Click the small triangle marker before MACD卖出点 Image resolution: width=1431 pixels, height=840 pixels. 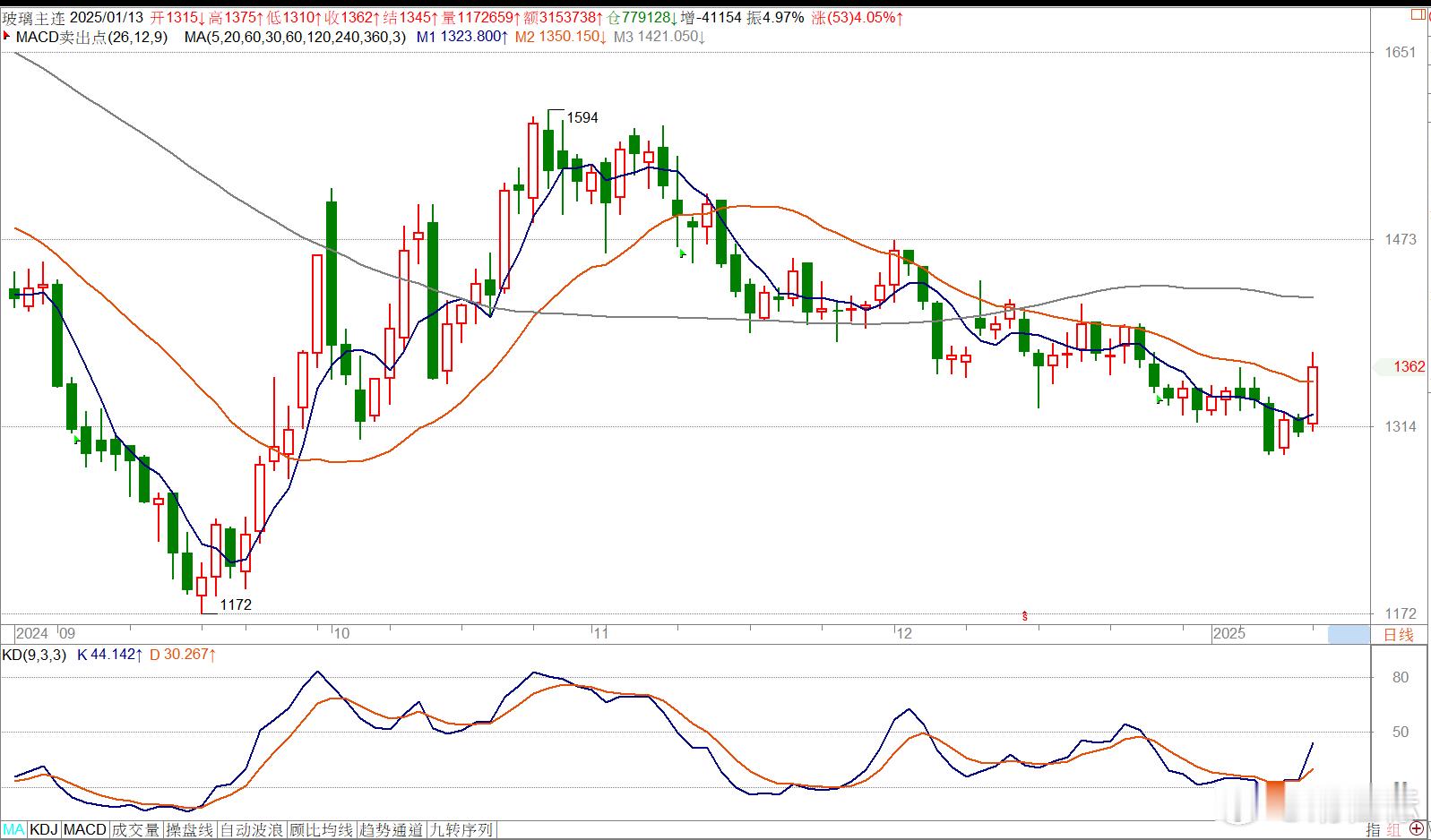7,37
